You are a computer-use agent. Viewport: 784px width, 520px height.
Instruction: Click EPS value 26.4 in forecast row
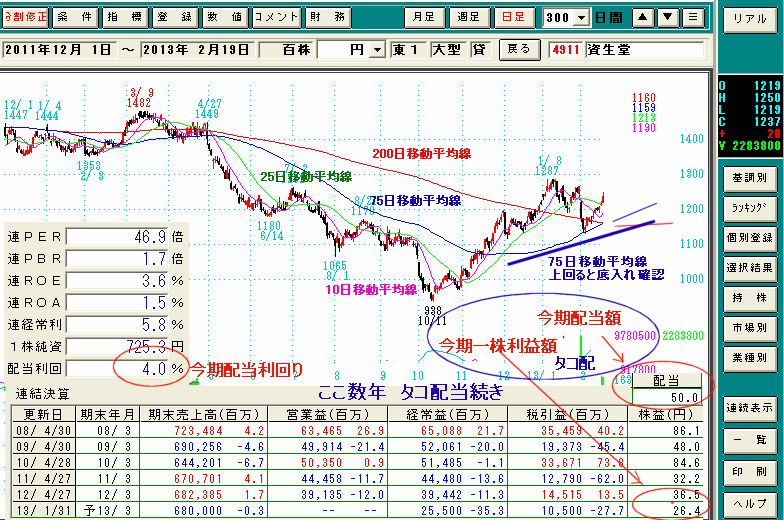tap(686, 510)
